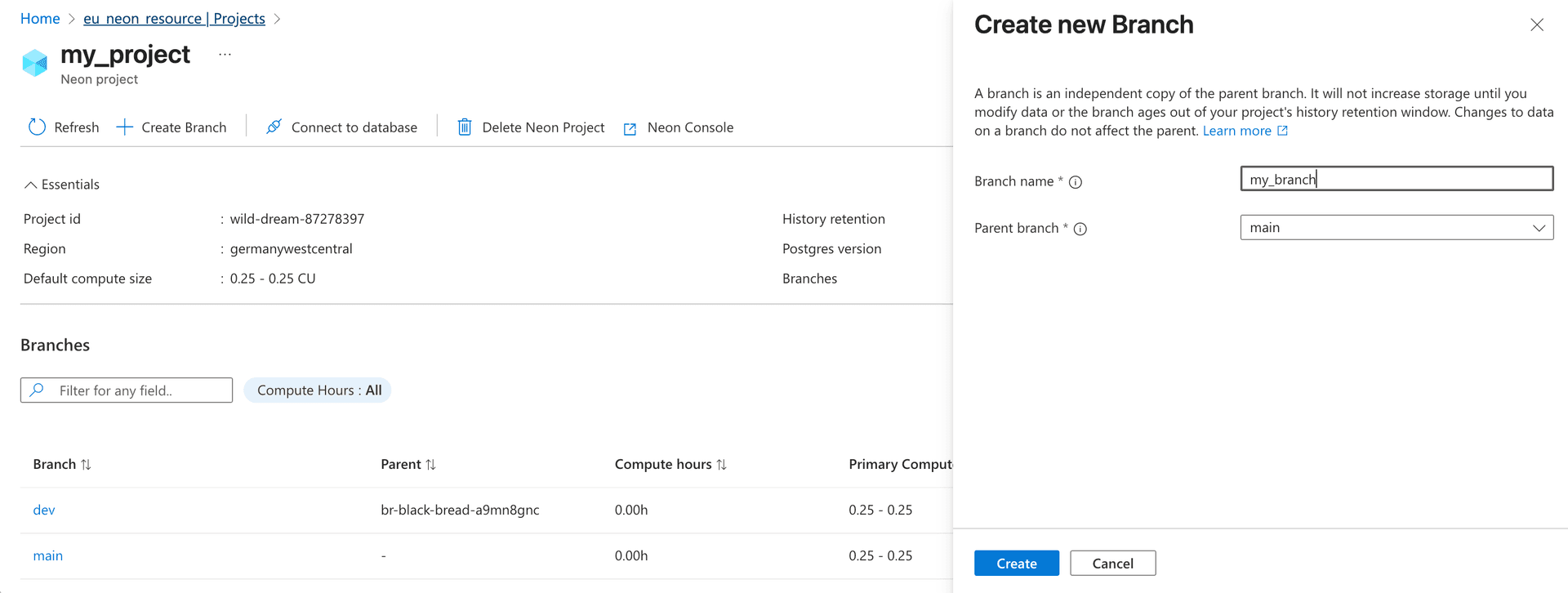This screenshot has width=1568, height=593.
Task: Click the Parent branch info icon
Action: click(1080, 230)
